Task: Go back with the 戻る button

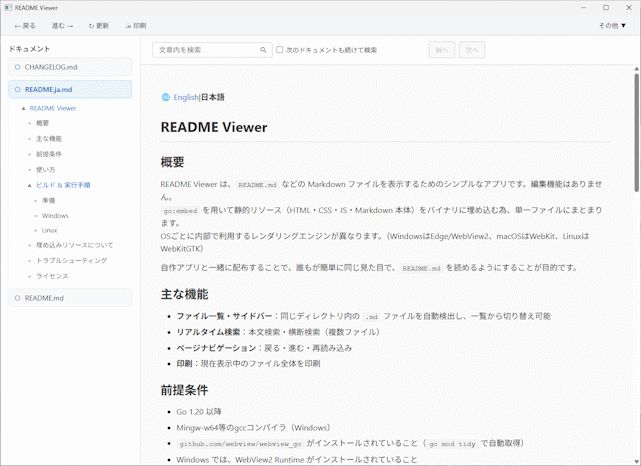Action: [x=25, y=26]
